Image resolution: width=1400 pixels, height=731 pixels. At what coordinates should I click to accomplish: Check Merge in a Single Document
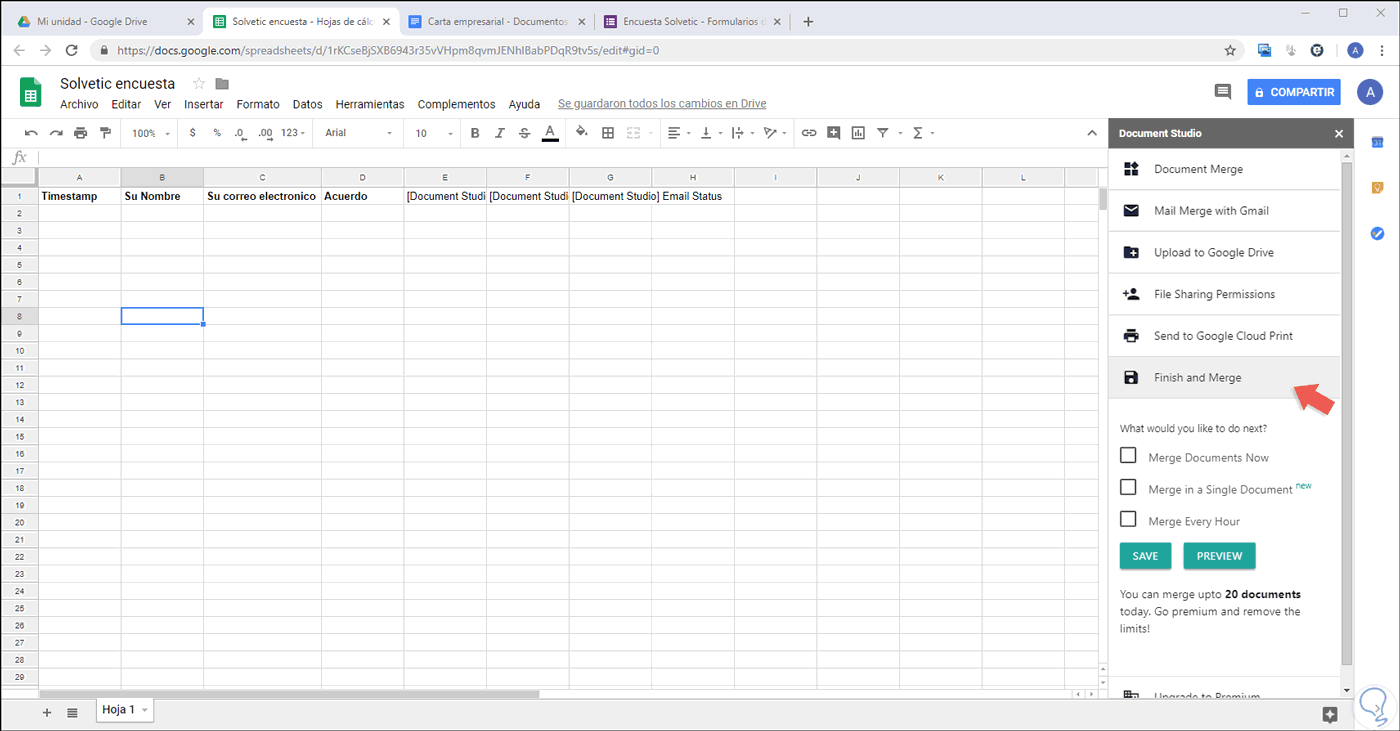[1128, 488]
